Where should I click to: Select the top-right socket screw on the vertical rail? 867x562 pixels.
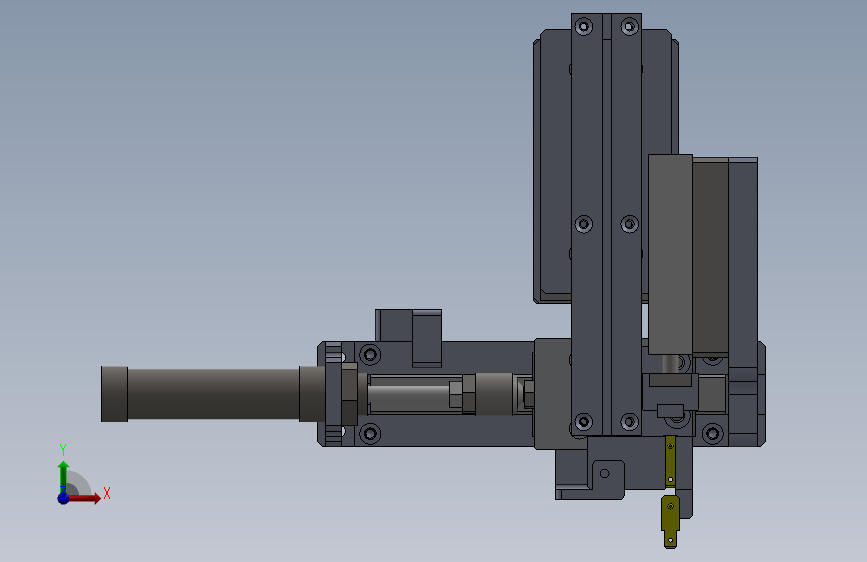tap(629, 26)
